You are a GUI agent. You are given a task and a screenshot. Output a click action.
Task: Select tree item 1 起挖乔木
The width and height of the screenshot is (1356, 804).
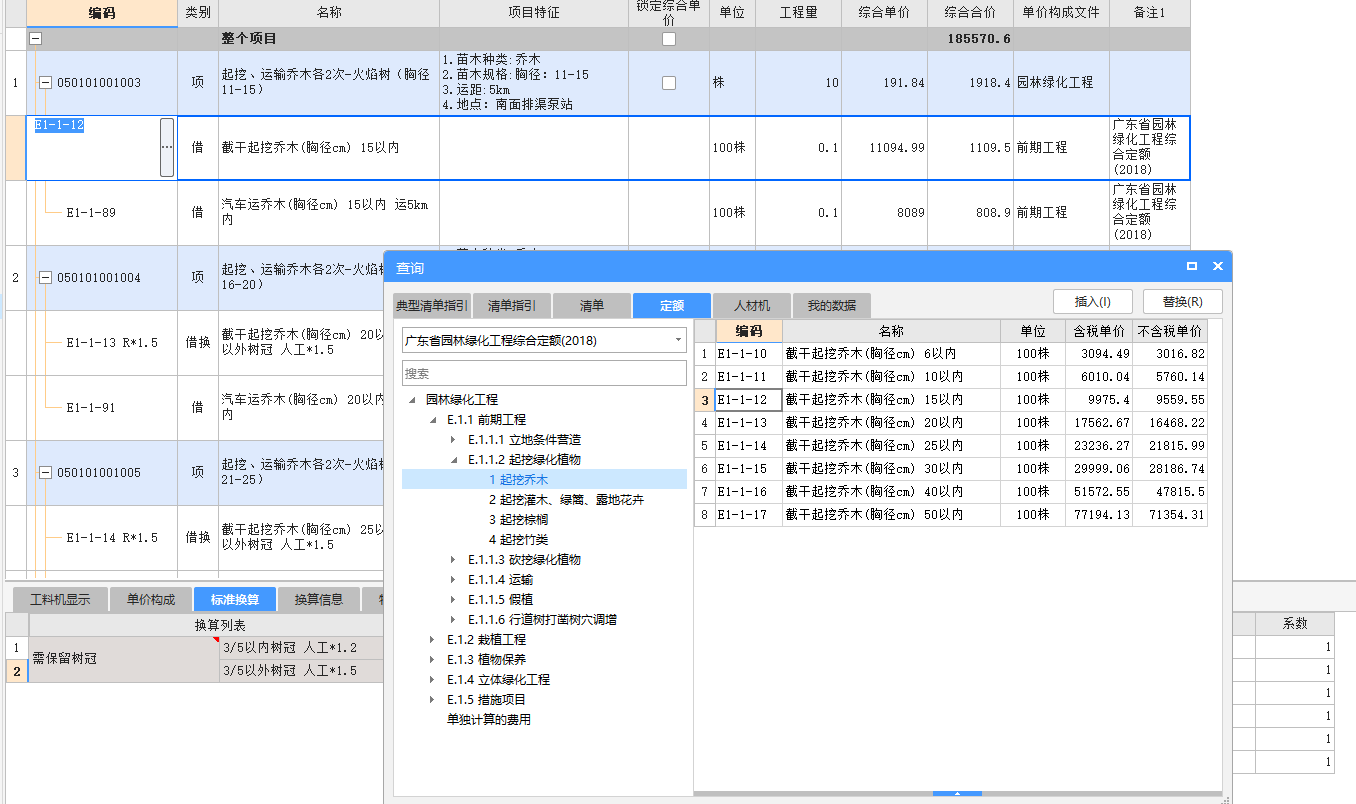coord(518,480)
